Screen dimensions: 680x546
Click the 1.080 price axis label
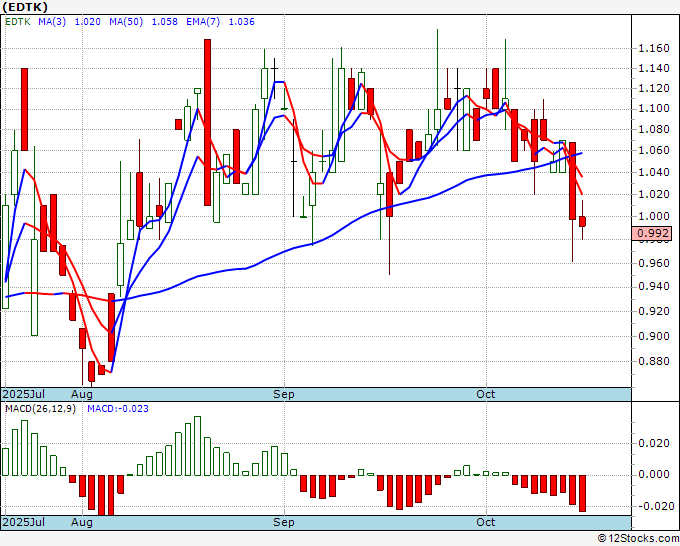click(x=654, y=129)
